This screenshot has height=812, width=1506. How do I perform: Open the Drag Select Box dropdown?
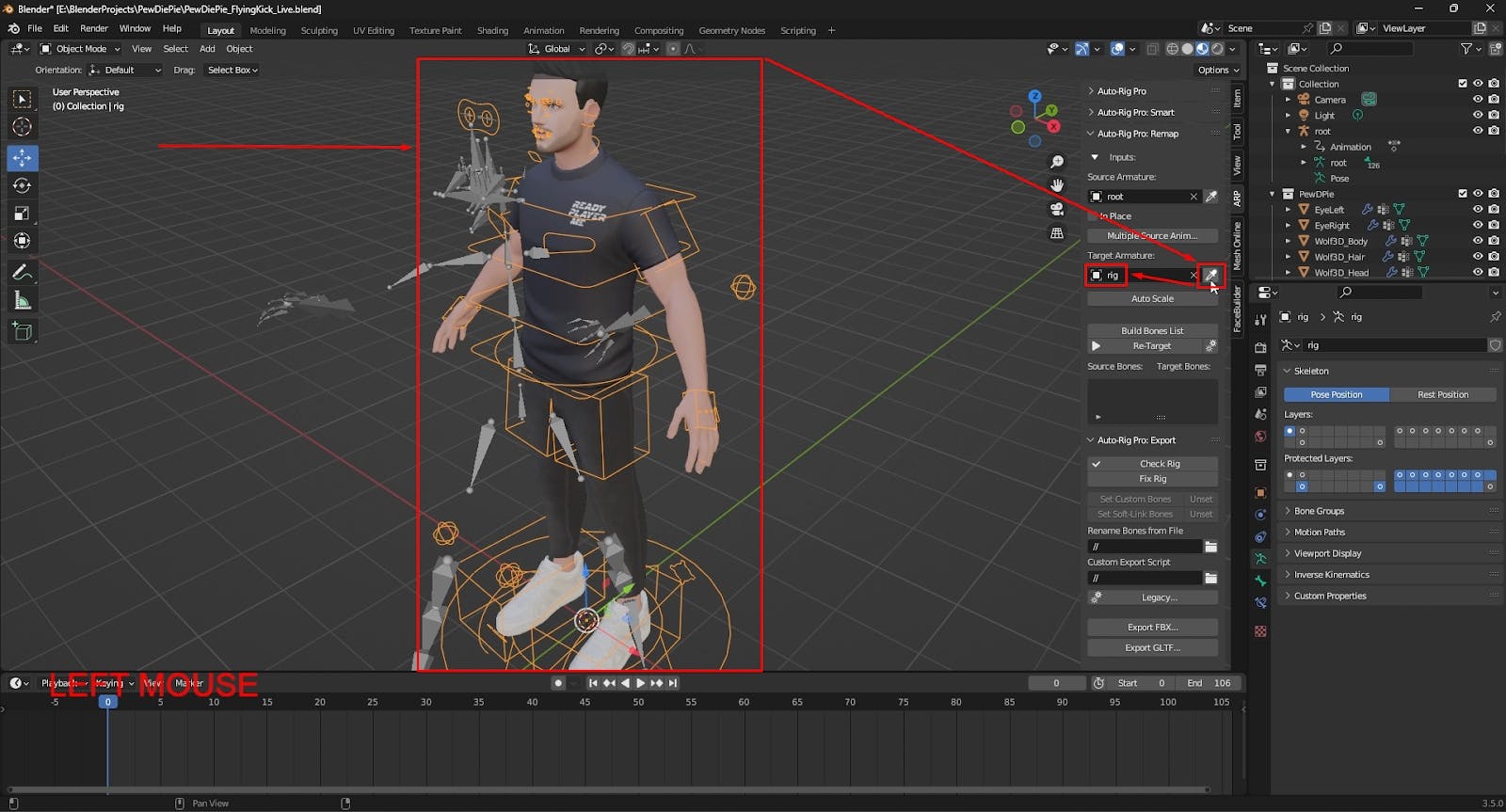[232, 70]
